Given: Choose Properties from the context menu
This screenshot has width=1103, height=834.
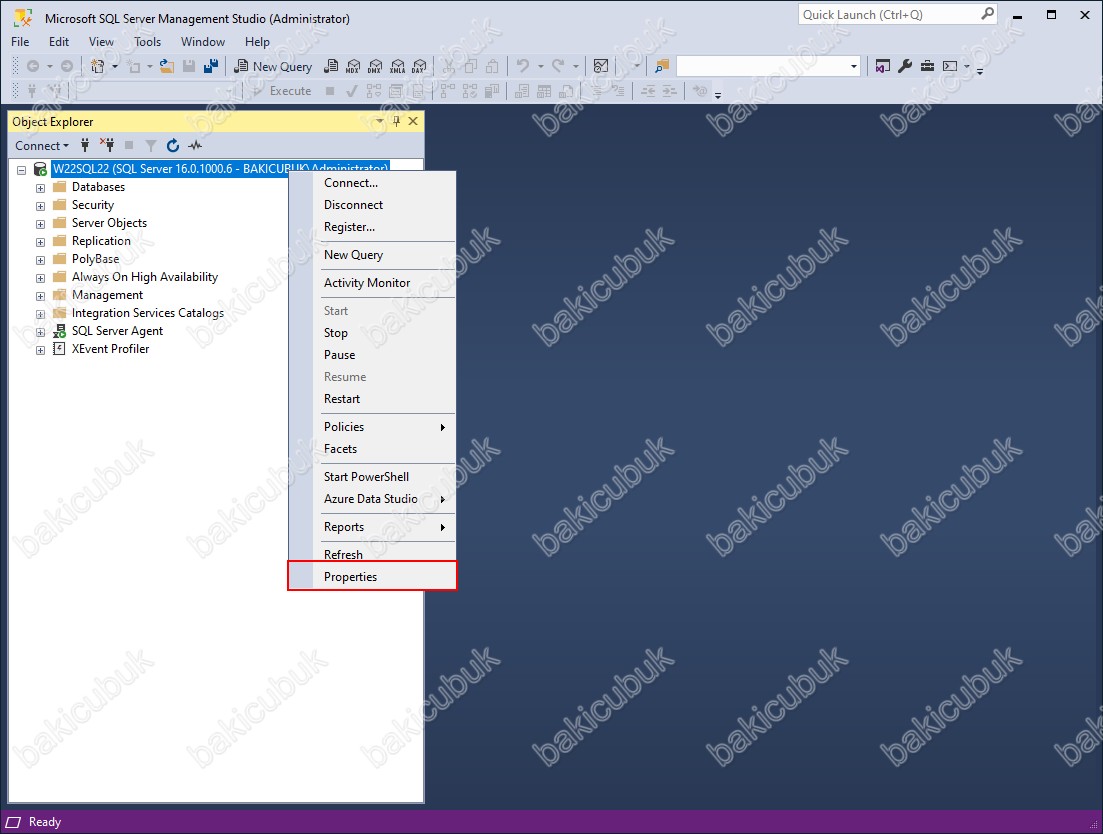Looking at the screenshot, I should 372,577.
